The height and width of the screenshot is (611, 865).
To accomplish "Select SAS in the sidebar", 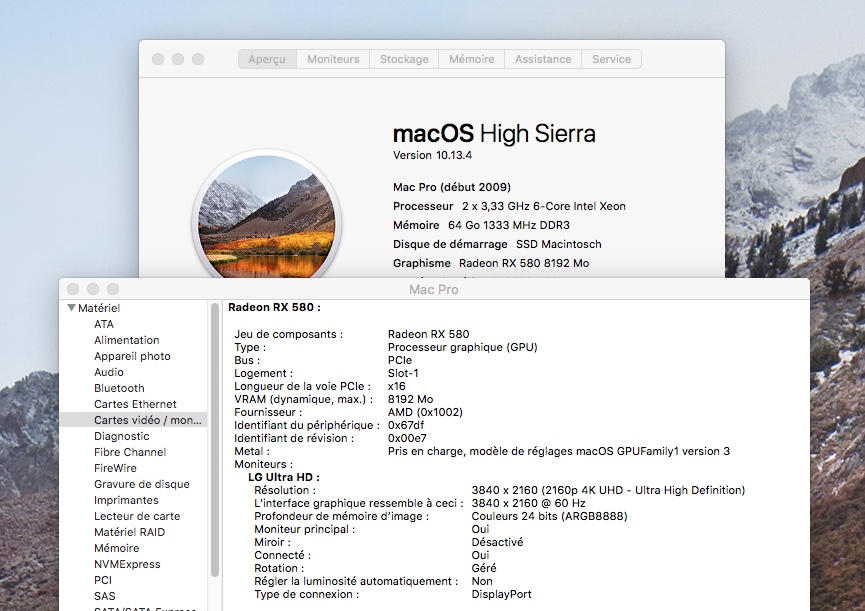I will click(x=104, y=596).
